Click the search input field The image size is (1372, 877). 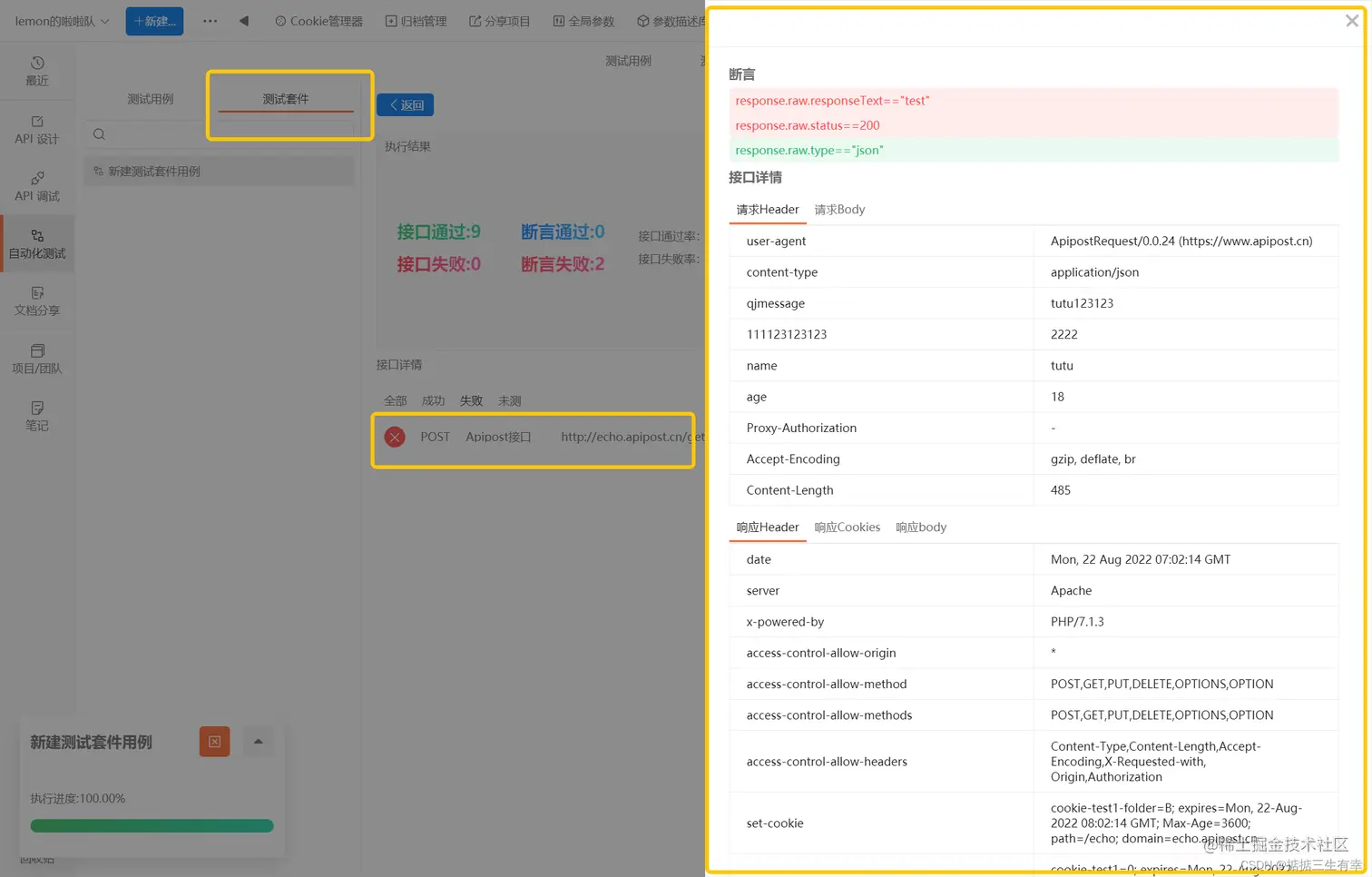coord(220,134)
